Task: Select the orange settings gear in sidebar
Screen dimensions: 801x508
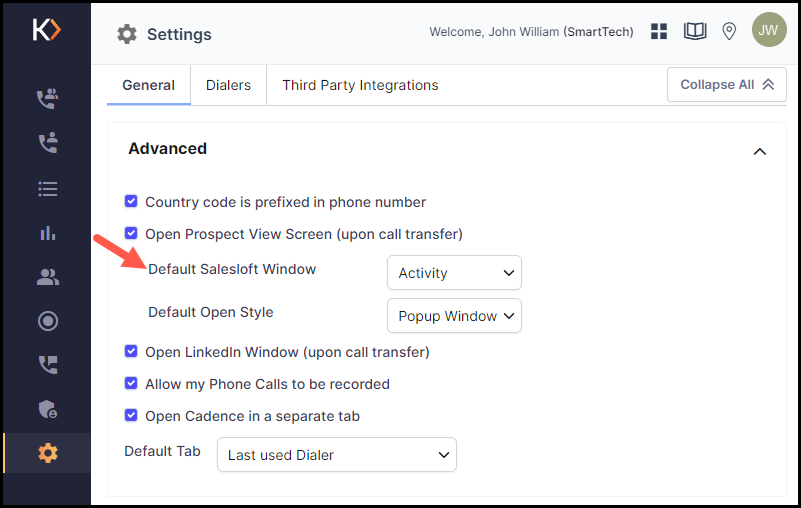Action: point(48,453)
